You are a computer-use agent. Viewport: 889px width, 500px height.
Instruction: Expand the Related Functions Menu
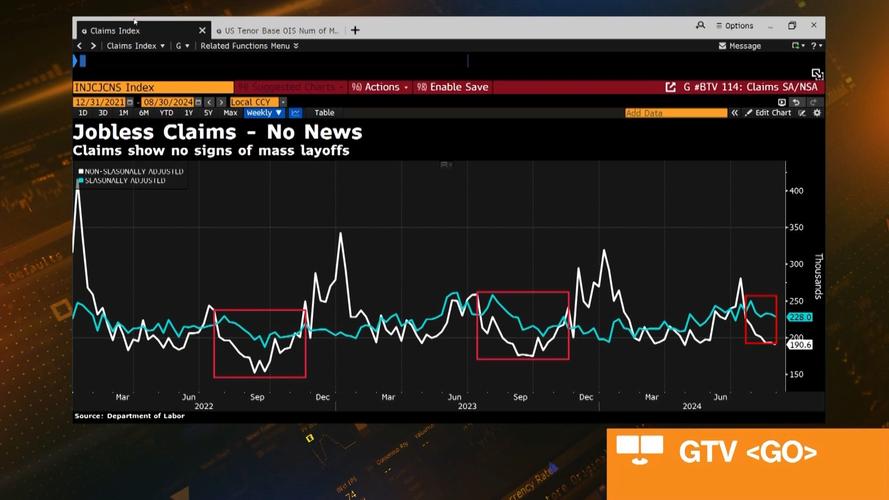(249, 46)
